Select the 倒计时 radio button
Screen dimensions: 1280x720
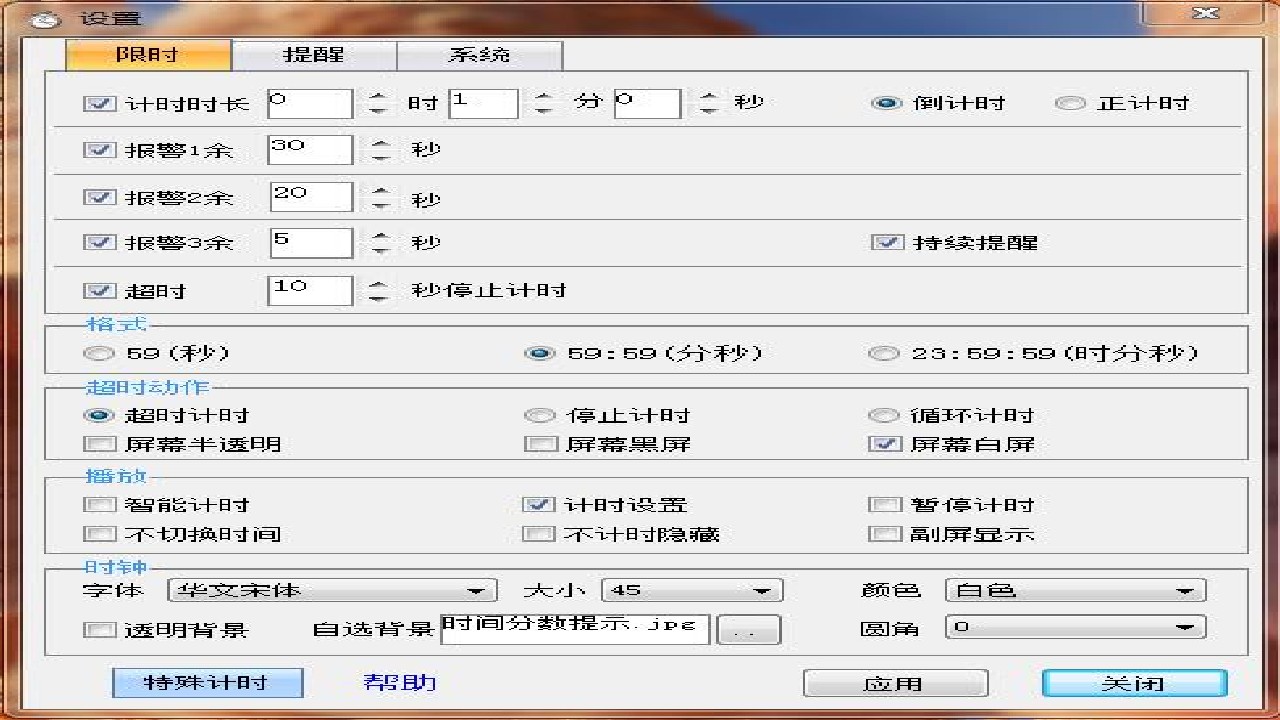[886, 103]
